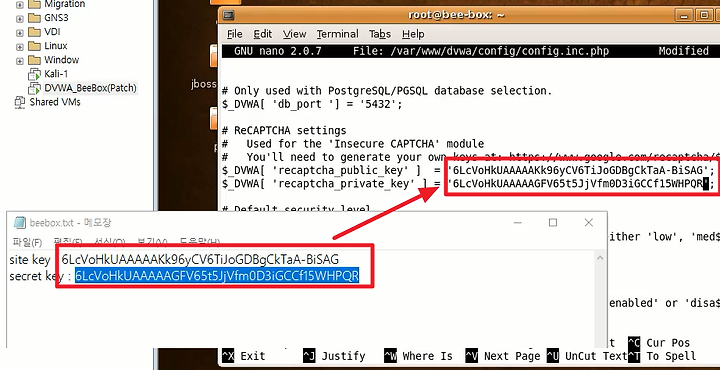Image resolution: width=720 pixels, height=370 pixels.
Task: Select the Window folder icon
Action: [x=34, y=60]
